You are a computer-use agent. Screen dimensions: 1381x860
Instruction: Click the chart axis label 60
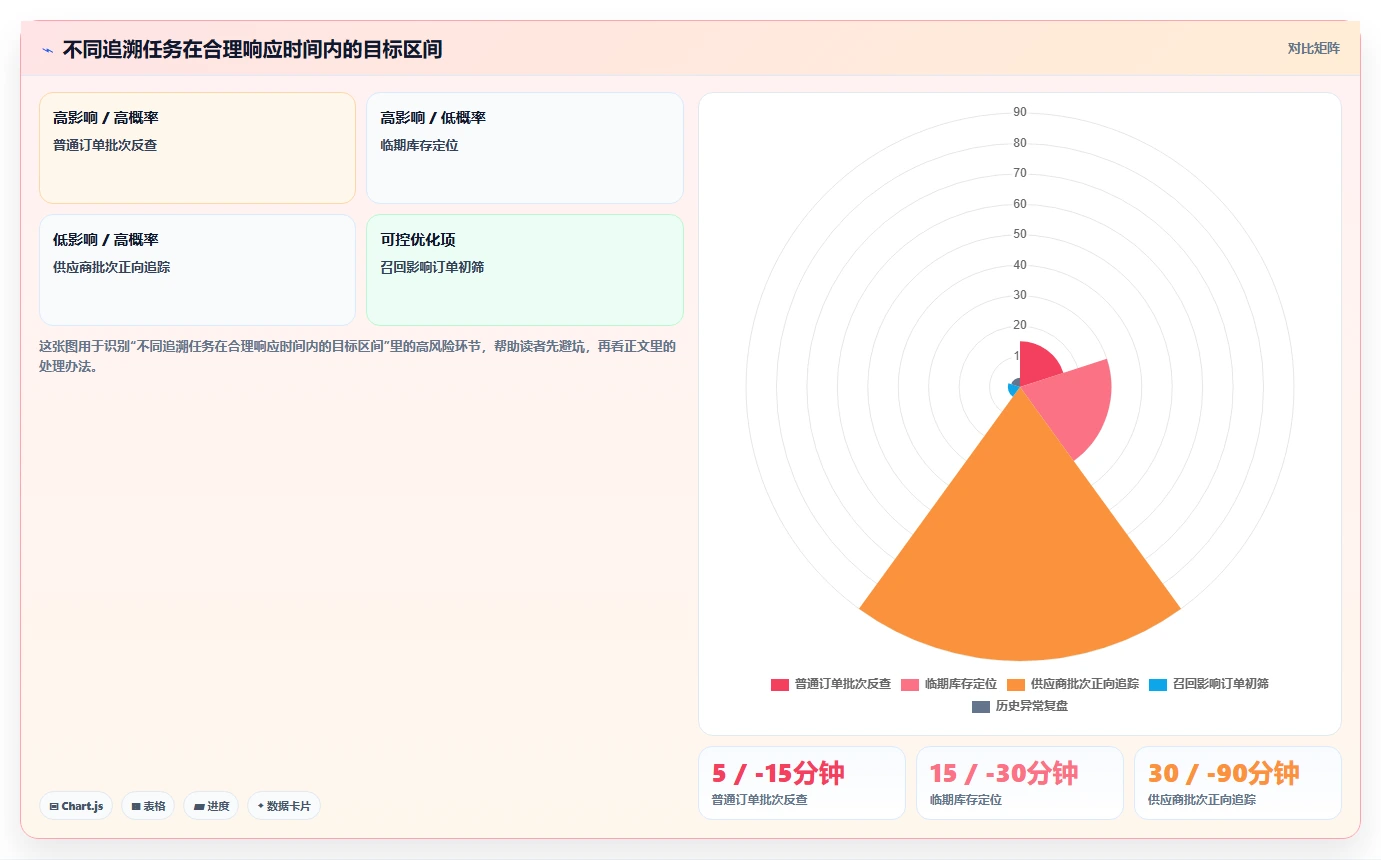pyautogui.click(x=1020, y=204)
